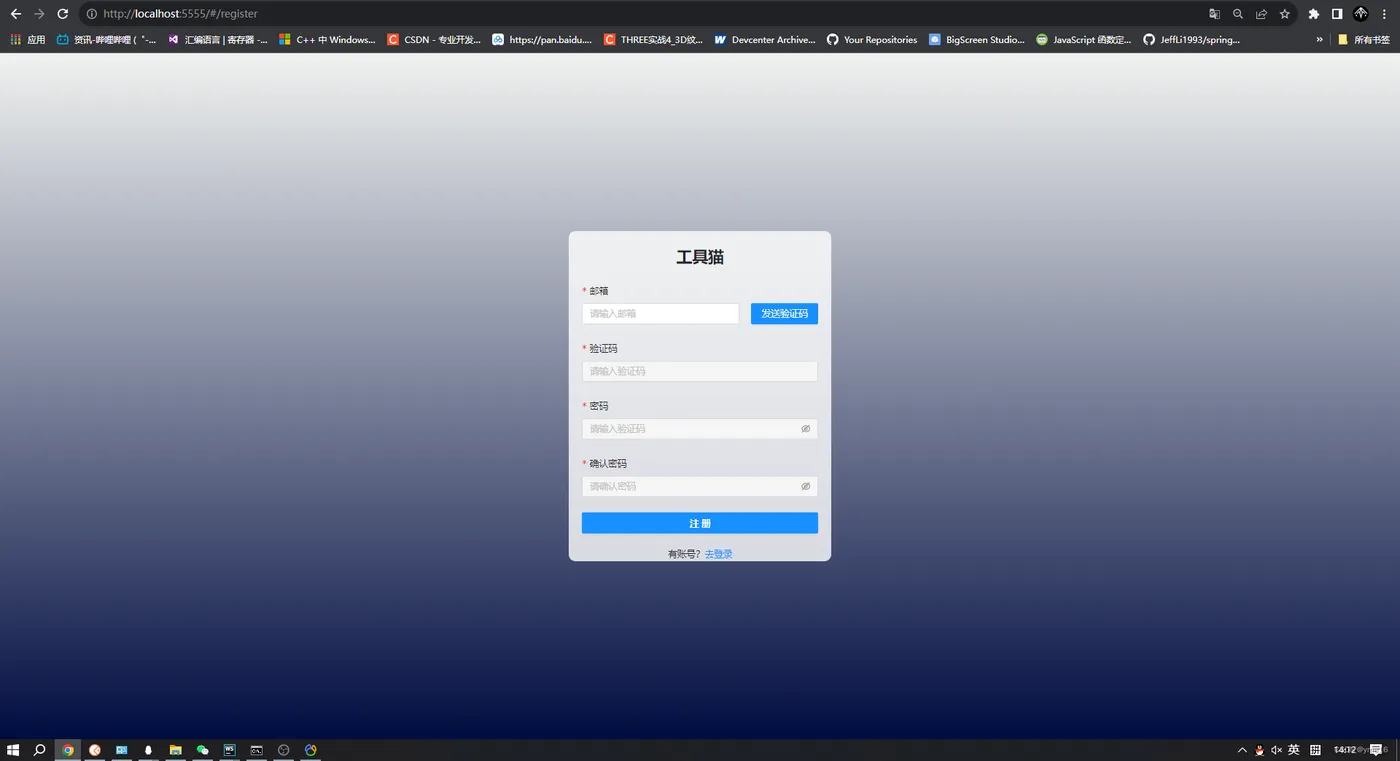Open the CSDN - 专业开发 bookmark
Screen dimensions: 1400x761
click(435, 40)
